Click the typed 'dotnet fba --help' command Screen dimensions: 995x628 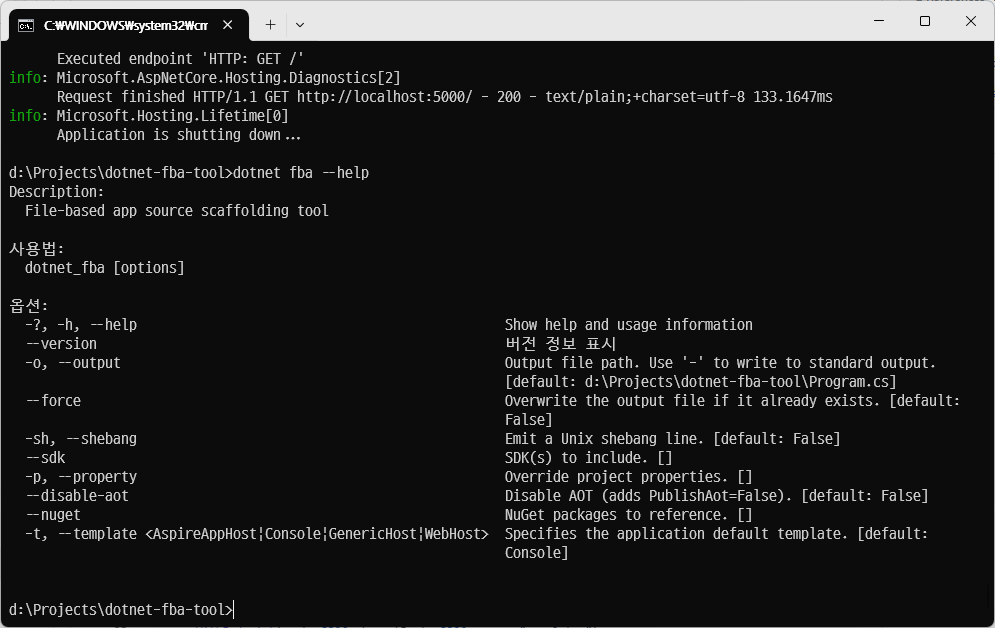[300, 173]
